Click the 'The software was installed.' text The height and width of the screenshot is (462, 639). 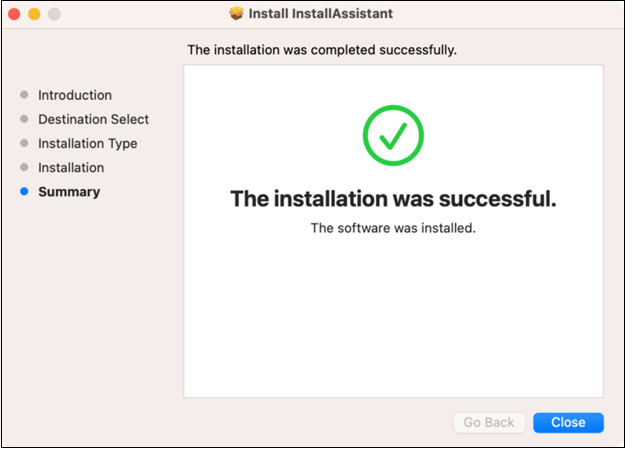click(x=393, y=228)
